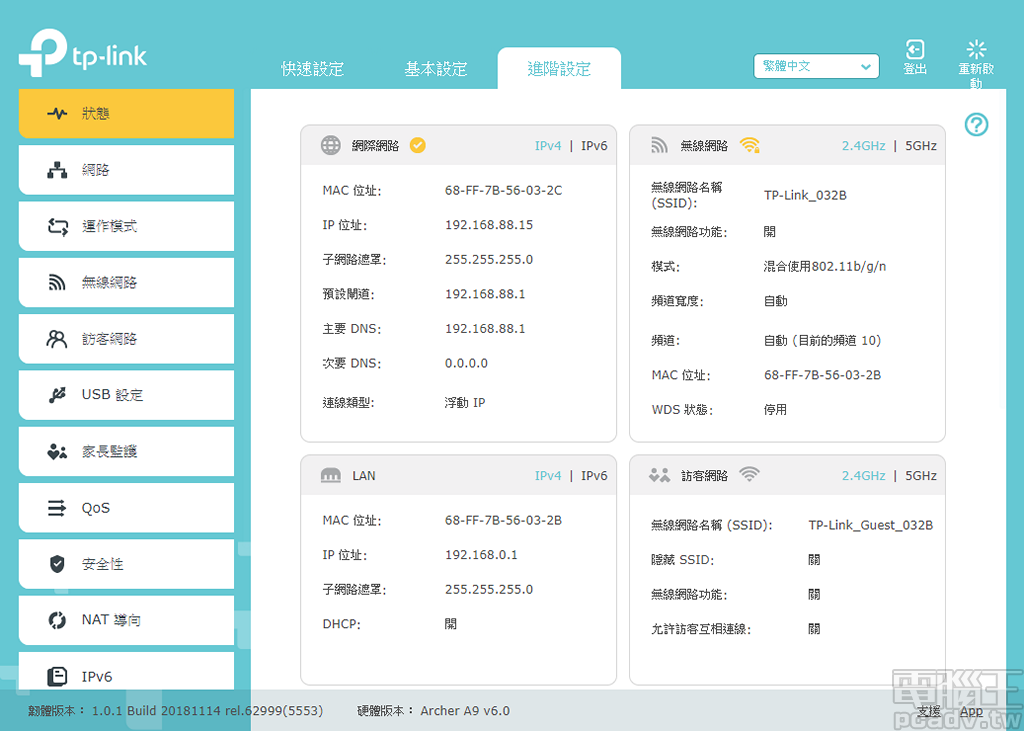The width and height of the screenshot is (1024, 731).
Task: Switch 無線網路 panel to 5GHz band
Action: click(920, 145)
